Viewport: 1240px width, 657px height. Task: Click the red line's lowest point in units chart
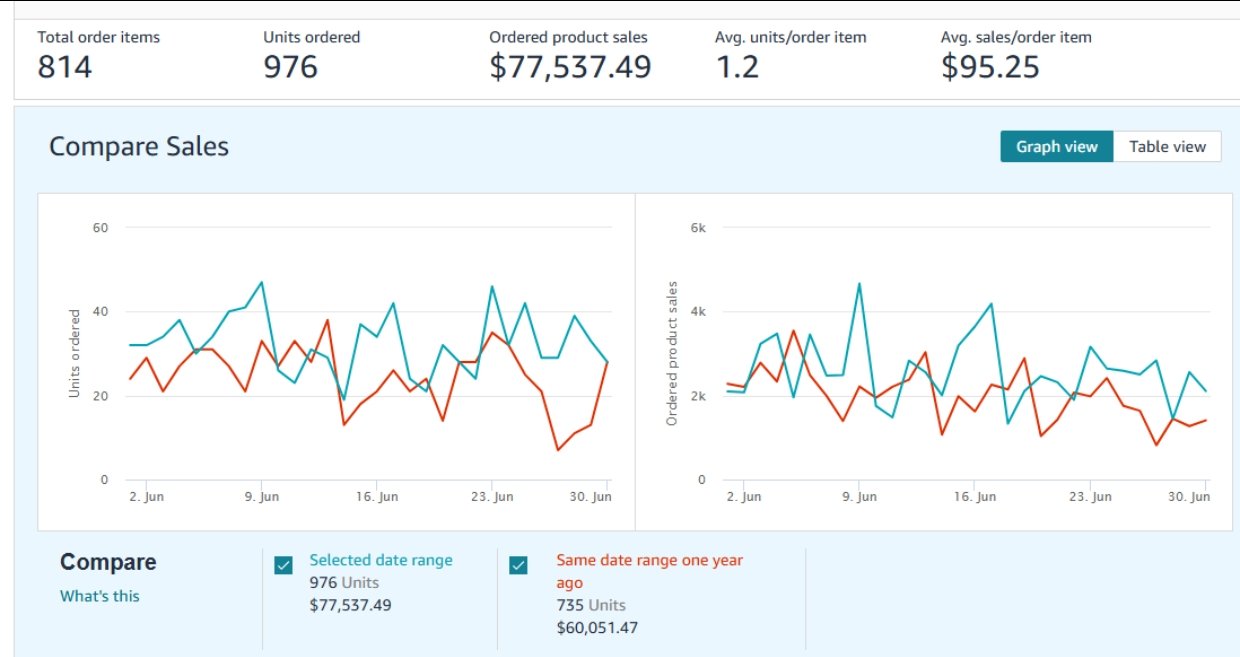(x=557, y=450)
